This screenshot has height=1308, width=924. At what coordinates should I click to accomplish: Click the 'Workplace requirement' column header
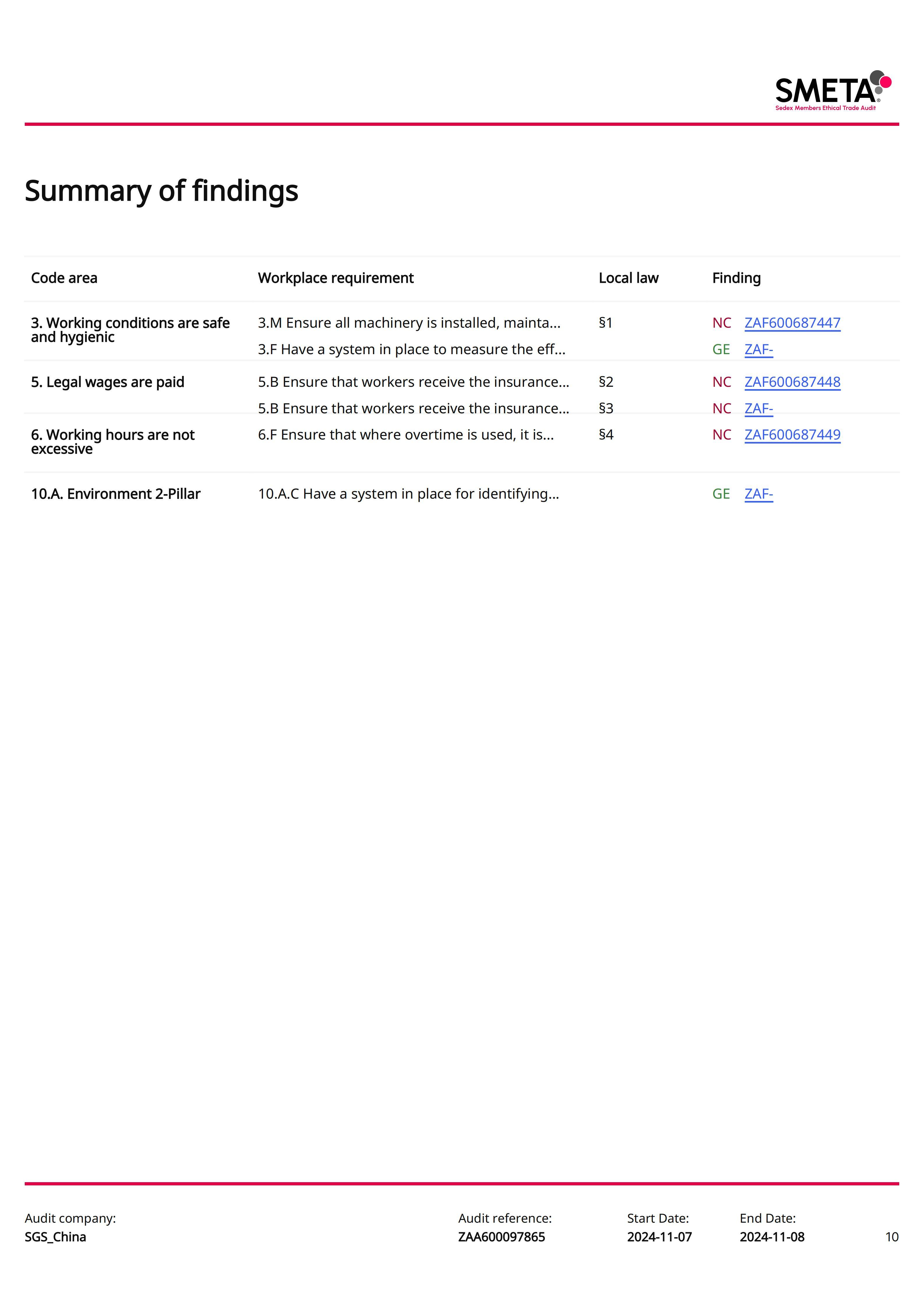(x=335, y=278)
